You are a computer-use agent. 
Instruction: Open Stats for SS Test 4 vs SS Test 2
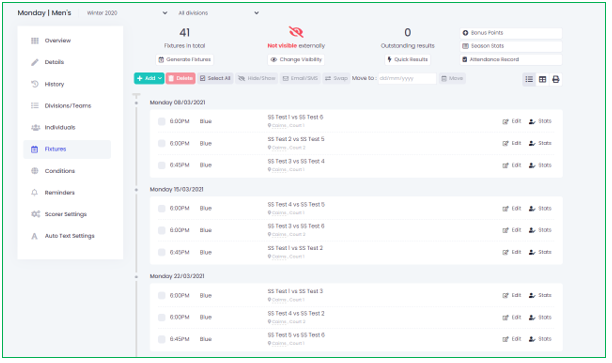pyautogui.click(x=540, y=317)
